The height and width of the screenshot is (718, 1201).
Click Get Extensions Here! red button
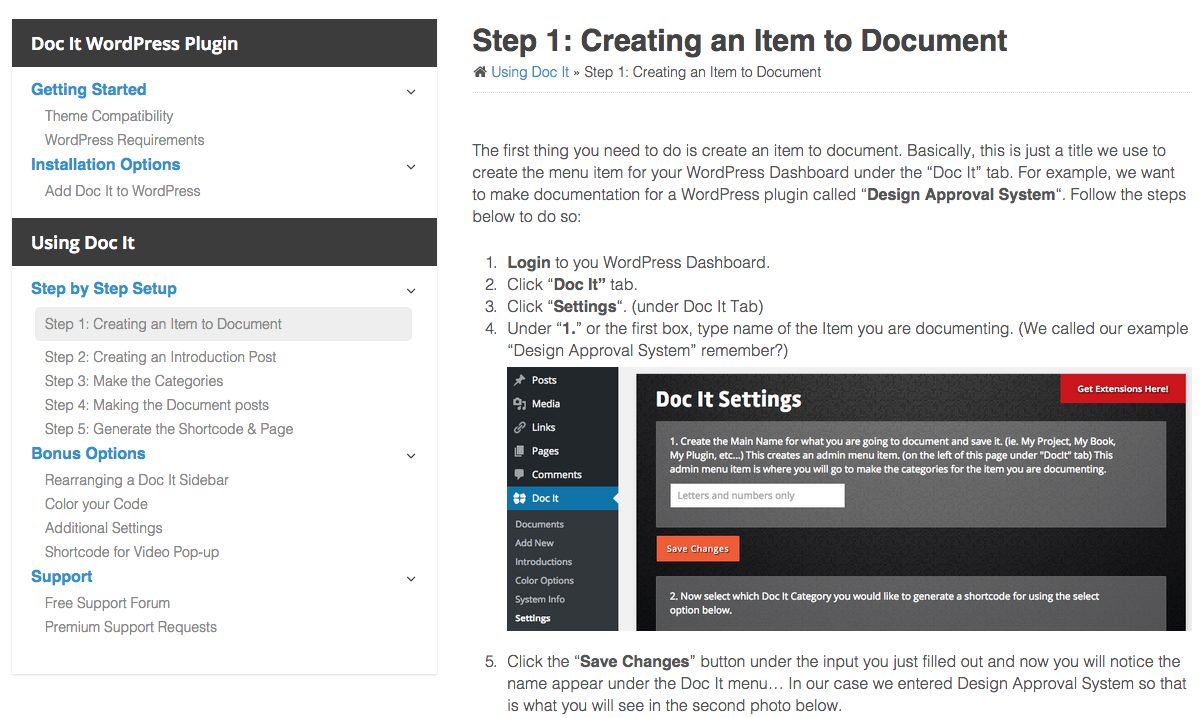coord(1122,389)
